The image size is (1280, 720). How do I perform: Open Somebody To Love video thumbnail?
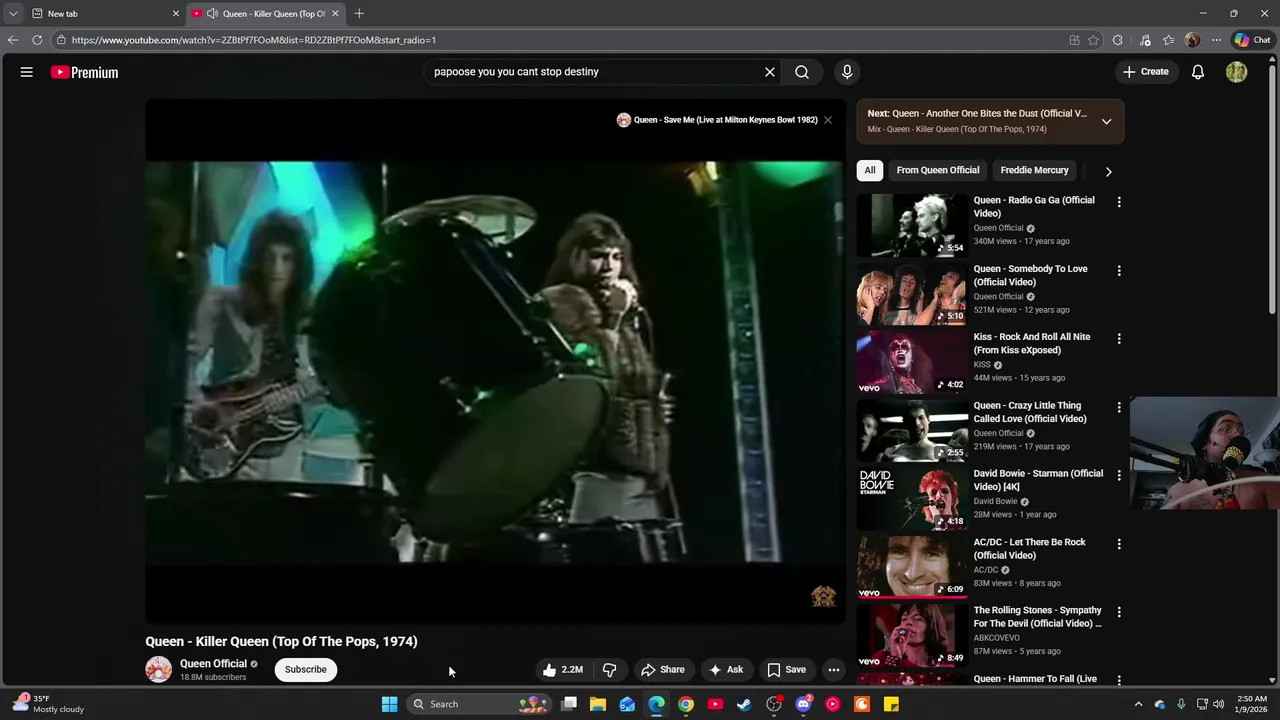pos(912,293)
